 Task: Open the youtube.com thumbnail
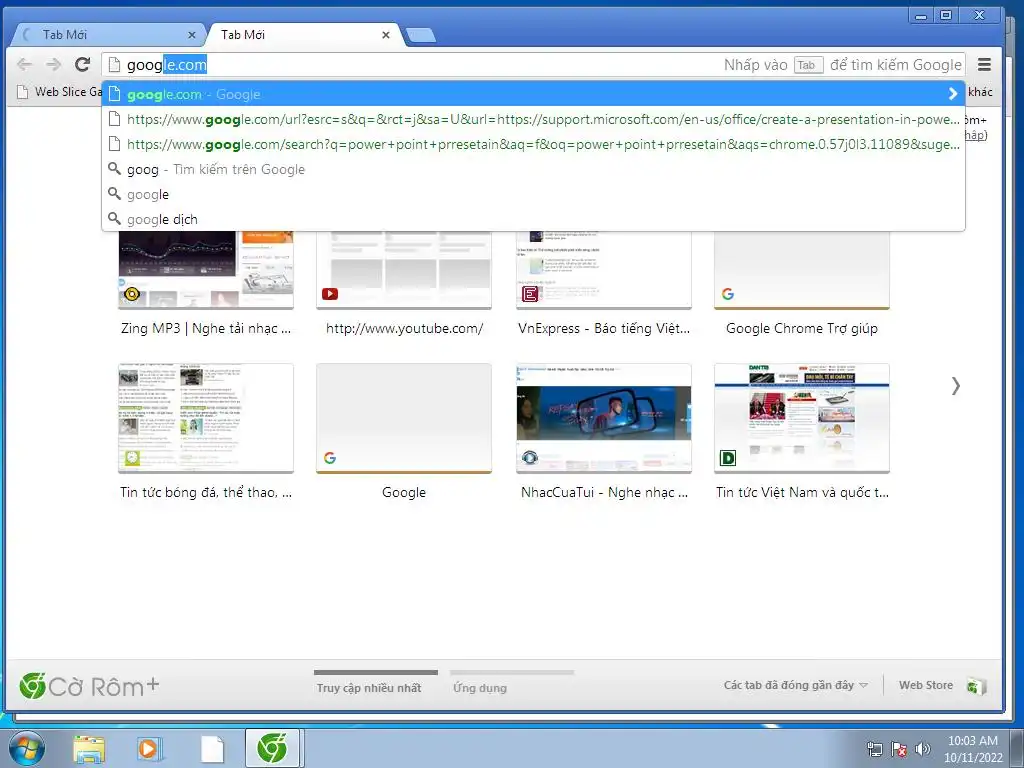coord(404,269)
